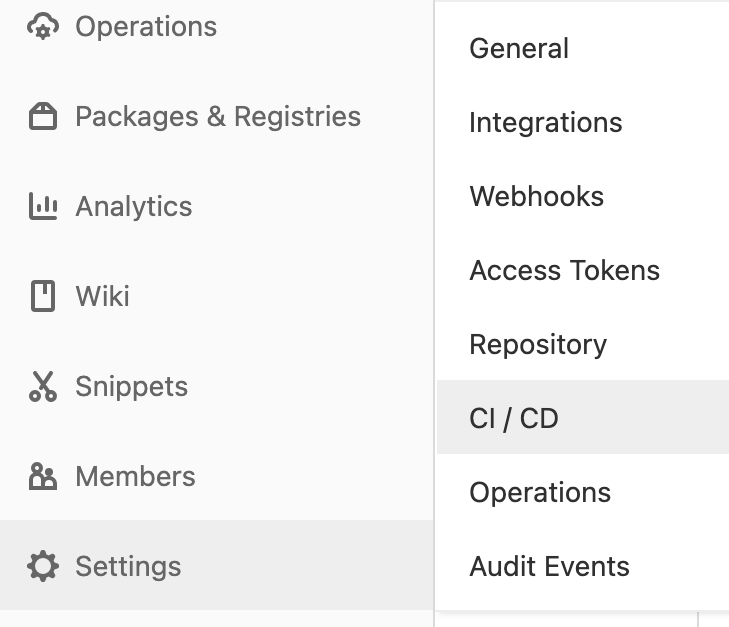Click the Packages & Registries box icon

point(42,117)
